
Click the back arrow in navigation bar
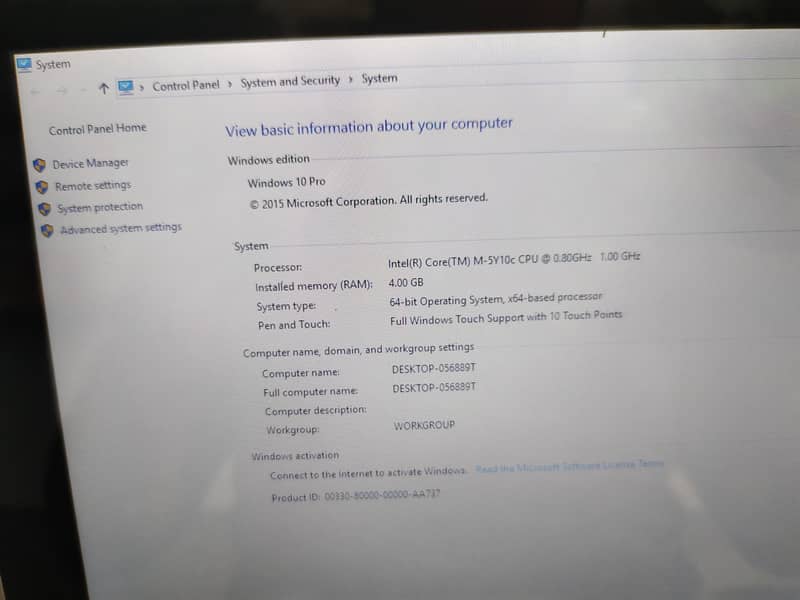(35, 91)
